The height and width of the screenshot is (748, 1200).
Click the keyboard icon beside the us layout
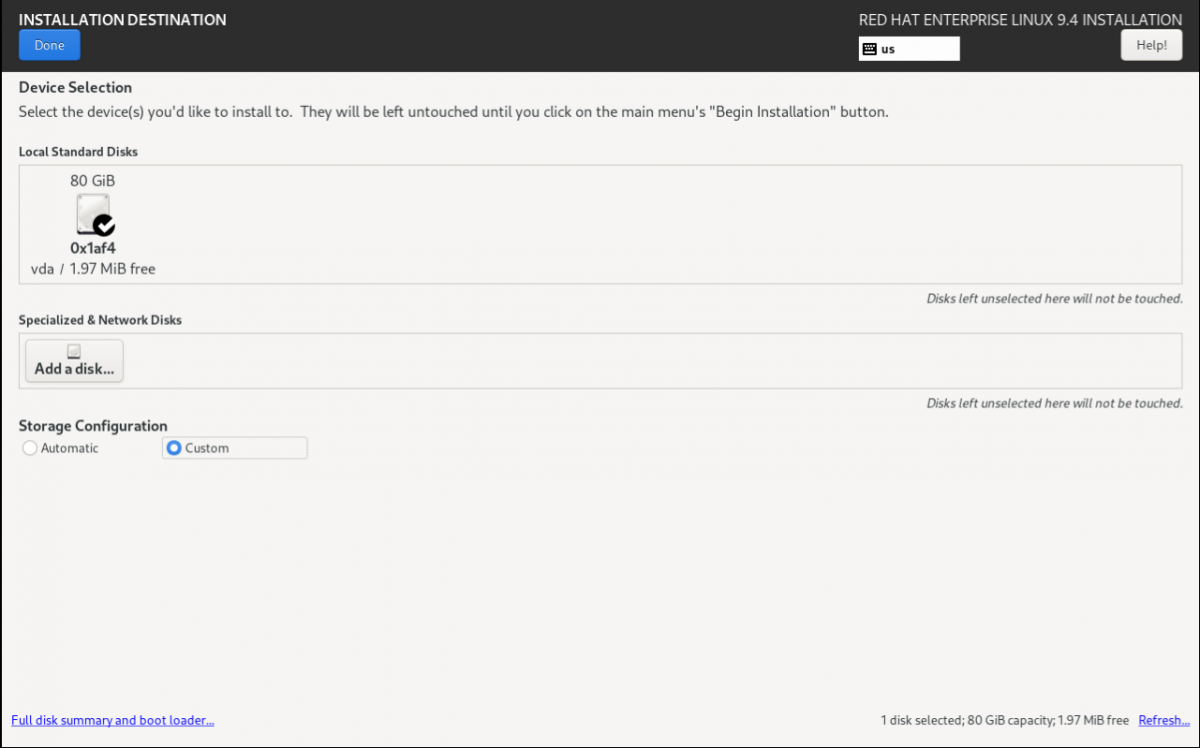pyautogui.click(x=869, y=49)
